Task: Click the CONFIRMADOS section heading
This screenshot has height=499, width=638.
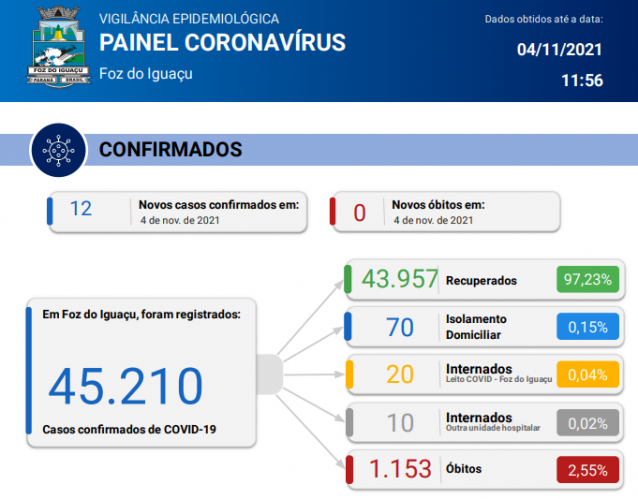Action: click(x=170, y=149)
